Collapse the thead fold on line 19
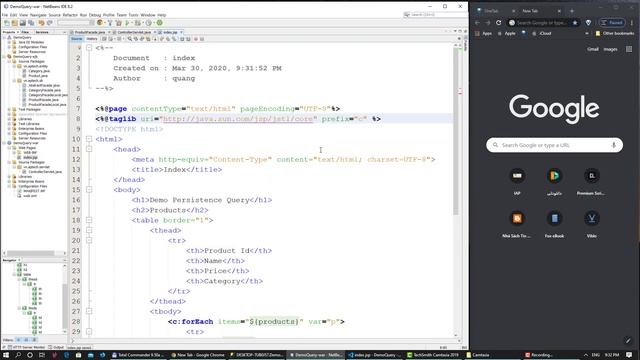Viewport: 640px width, 360px height. click(x=89, y=231)
